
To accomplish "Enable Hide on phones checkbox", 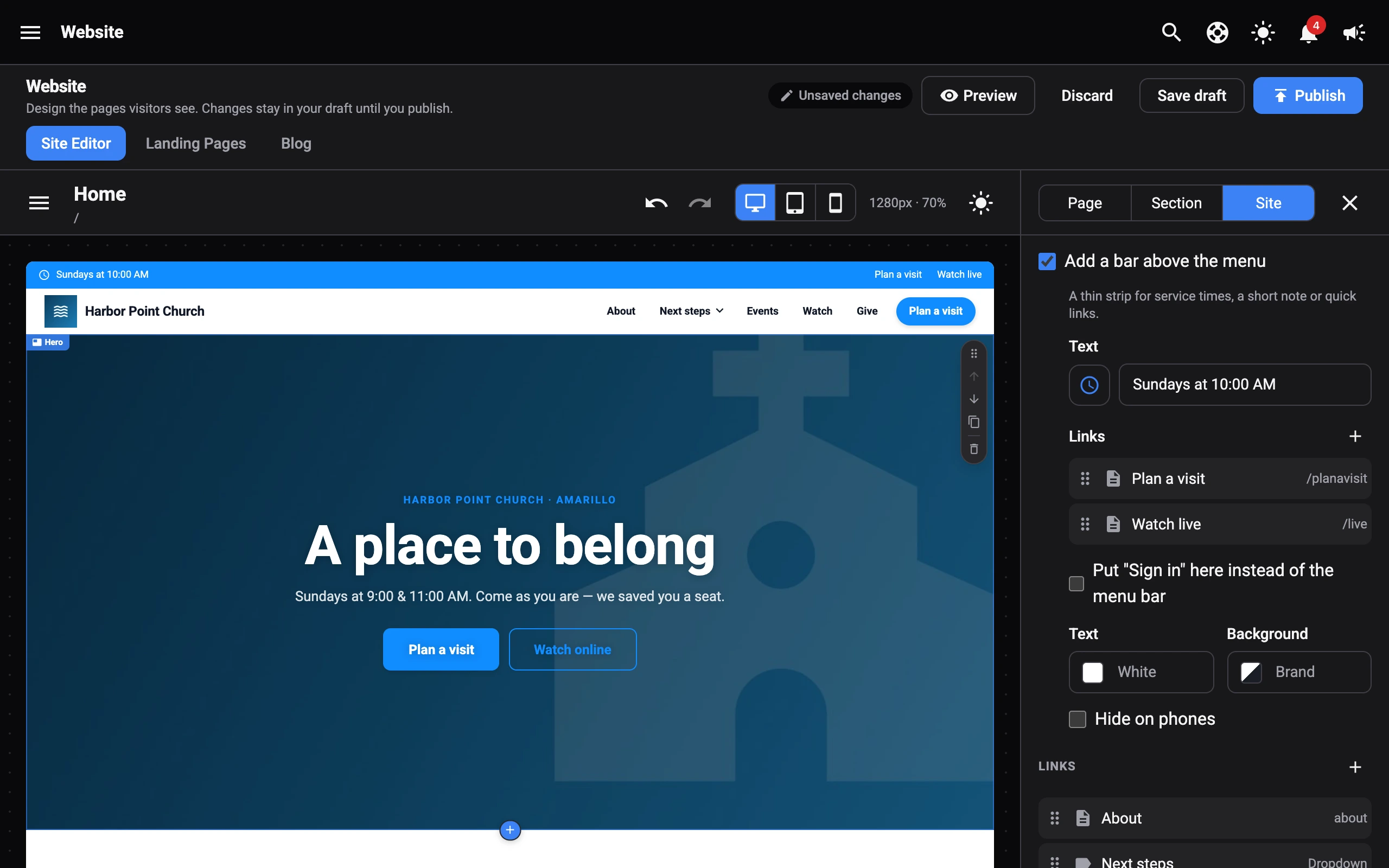I will pos(1078,719).
